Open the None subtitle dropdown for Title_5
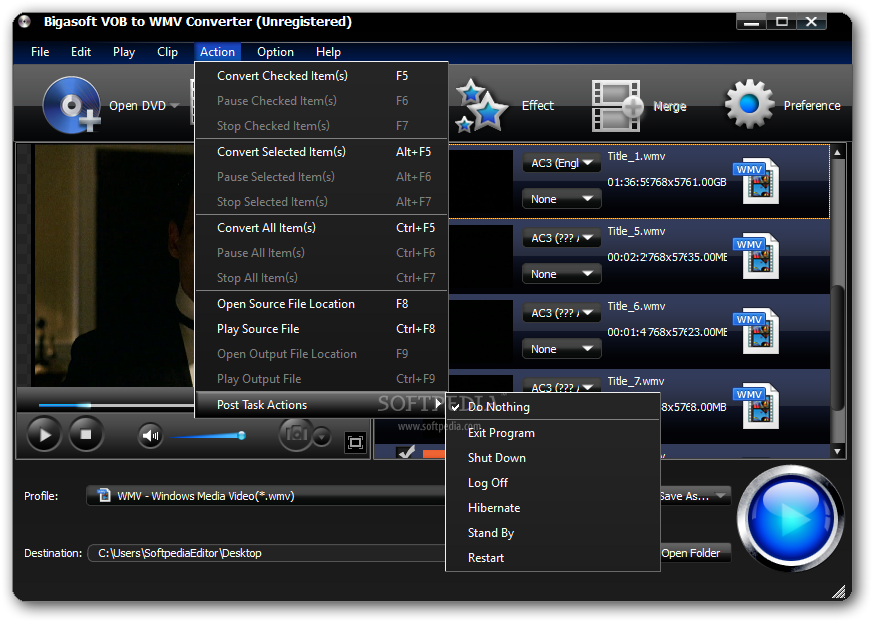Viewport: 873px width, 622px height. pos(561,274)
